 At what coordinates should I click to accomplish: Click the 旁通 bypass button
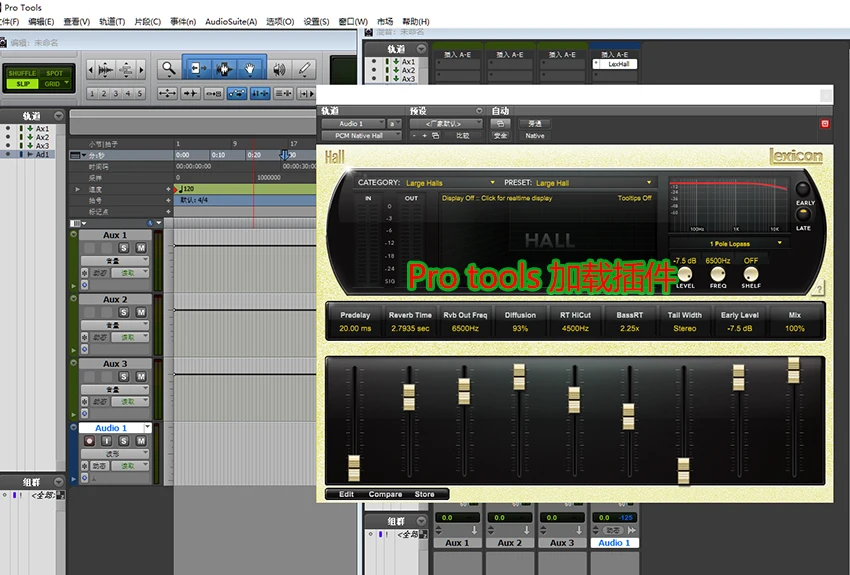point(535,124)
